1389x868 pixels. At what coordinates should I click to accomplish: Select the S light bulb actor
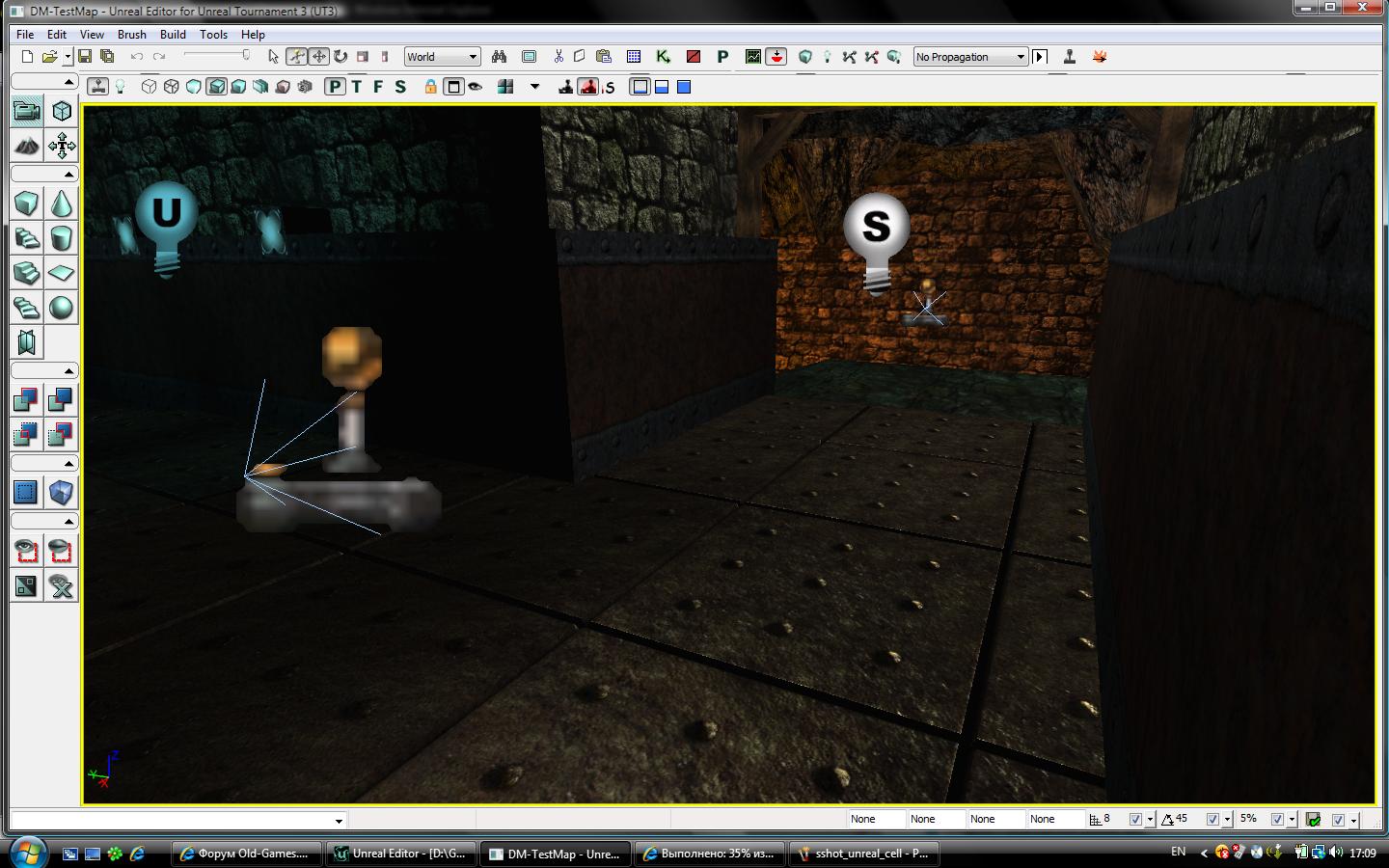pyautogui.click(x=876, y=242)
